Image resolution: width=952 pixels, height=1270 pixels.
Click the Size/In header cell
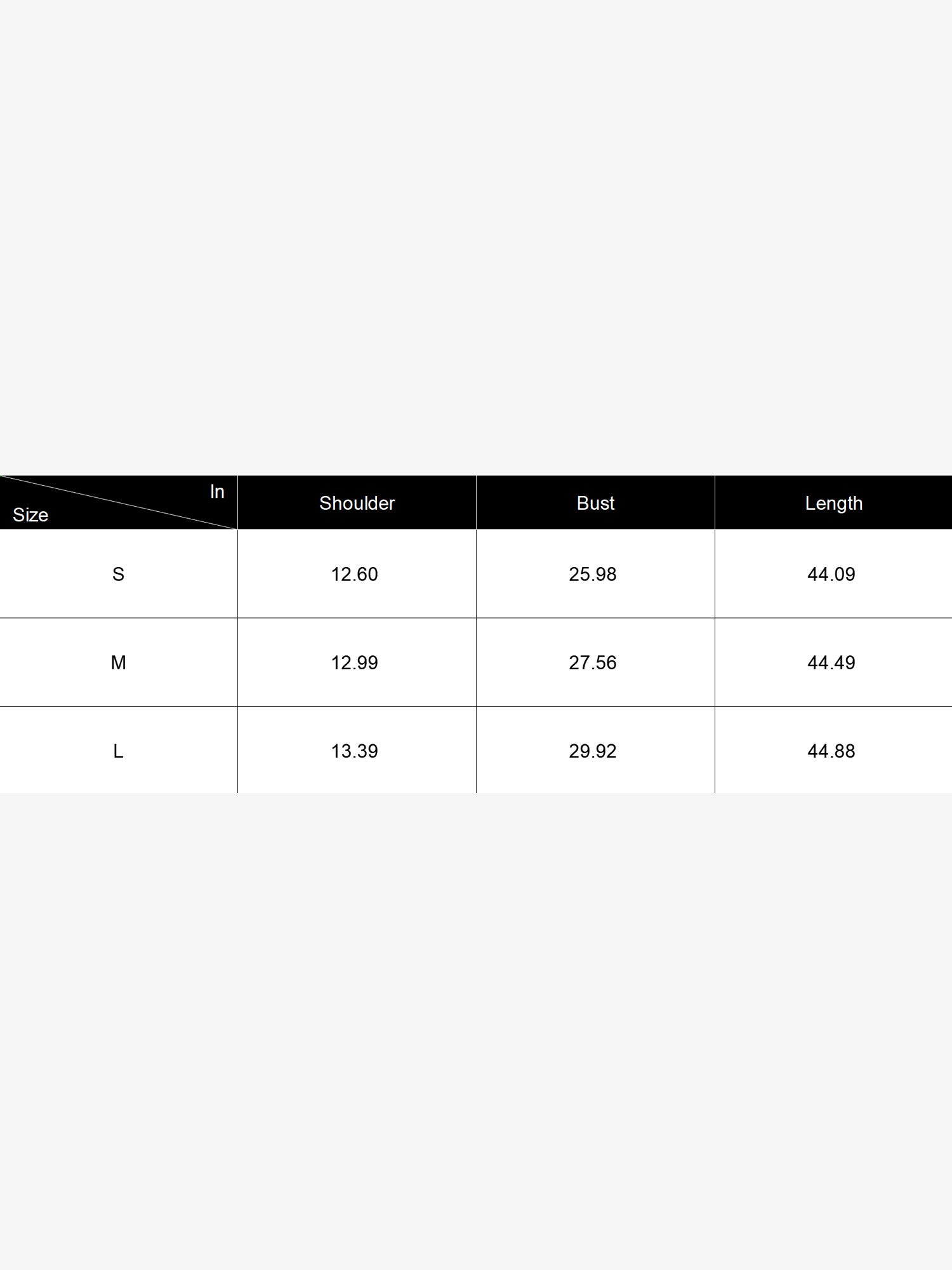119,502
